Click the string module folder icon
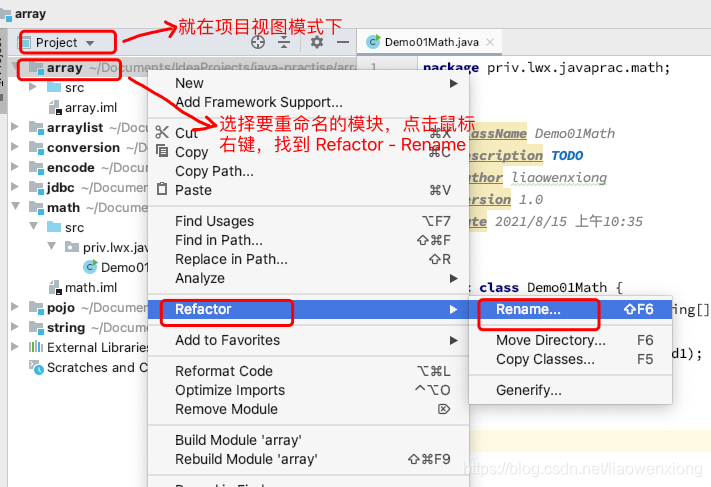711x487 pixels. tap(36, 327)
